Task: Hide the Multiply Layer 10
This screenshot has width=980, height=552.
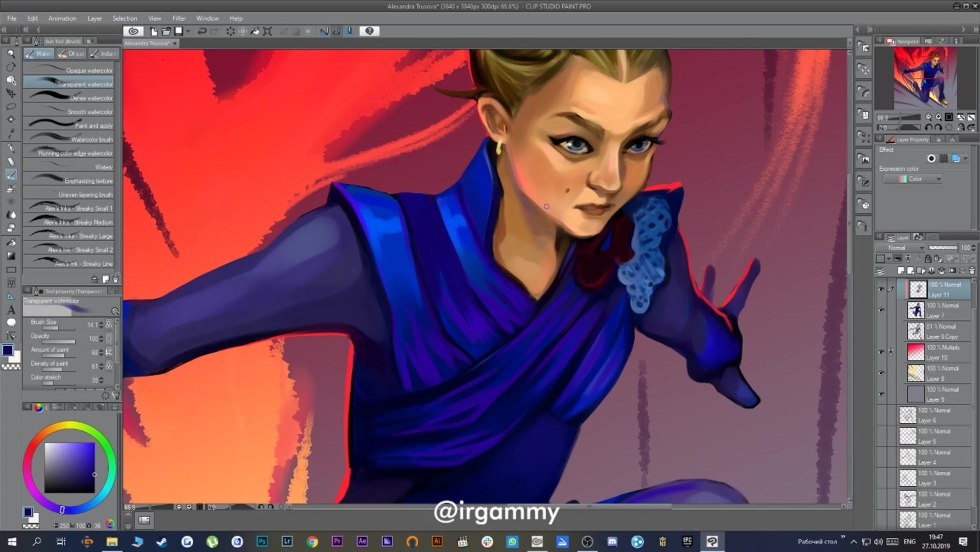Action: 882,351
